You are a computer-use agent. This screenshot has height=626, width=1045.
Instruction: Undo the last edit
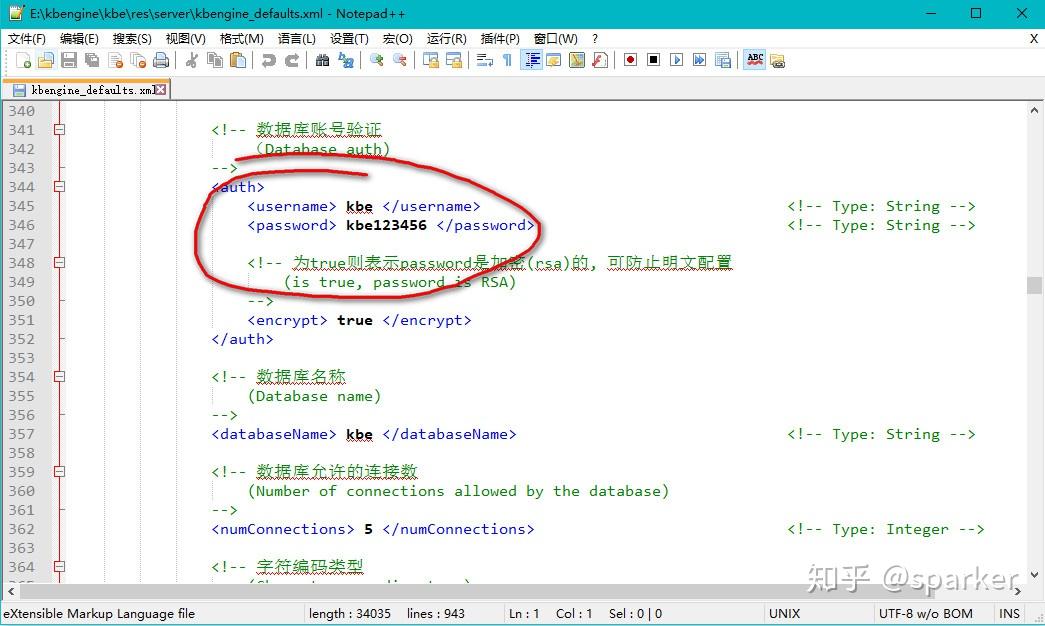[270, 60]
